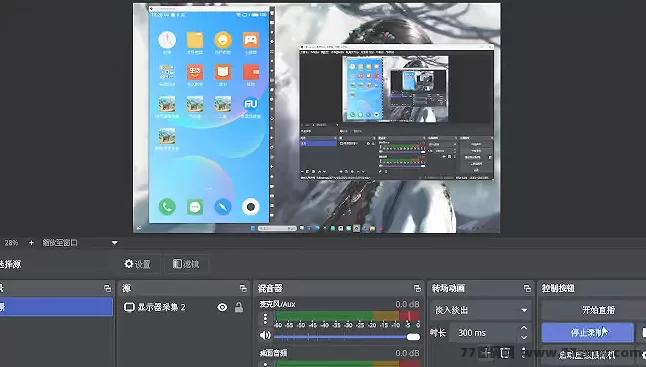
Task: Open the 麦克风/Aux three-dot options menu
Action: pyautogui.click(x=265, y=318)
